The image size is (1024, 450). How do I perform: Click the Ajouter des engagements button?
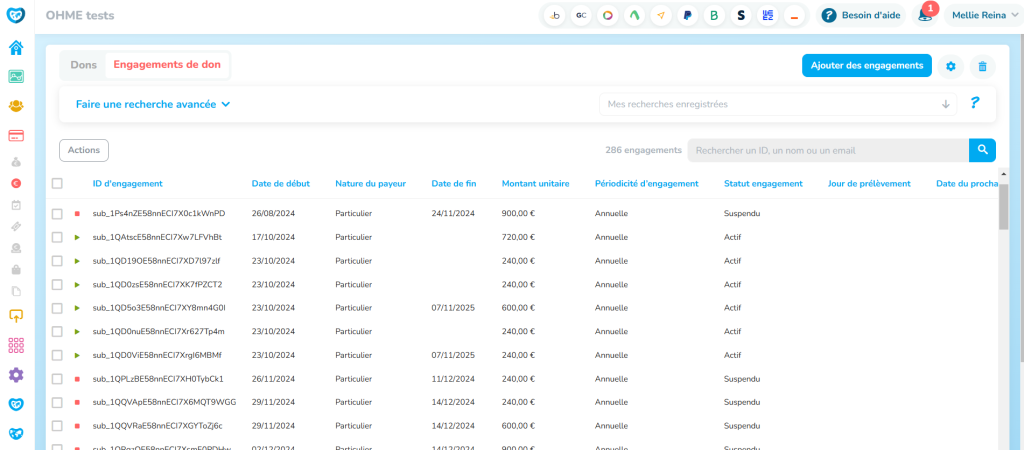pyautogui.click(x=866, y=65)
